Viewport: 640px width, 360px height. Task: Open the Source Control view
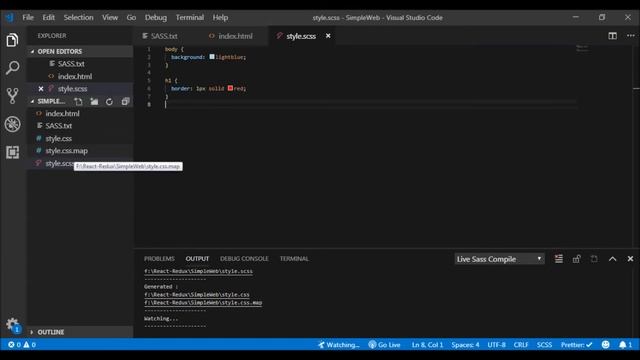[x=12, y=96]
